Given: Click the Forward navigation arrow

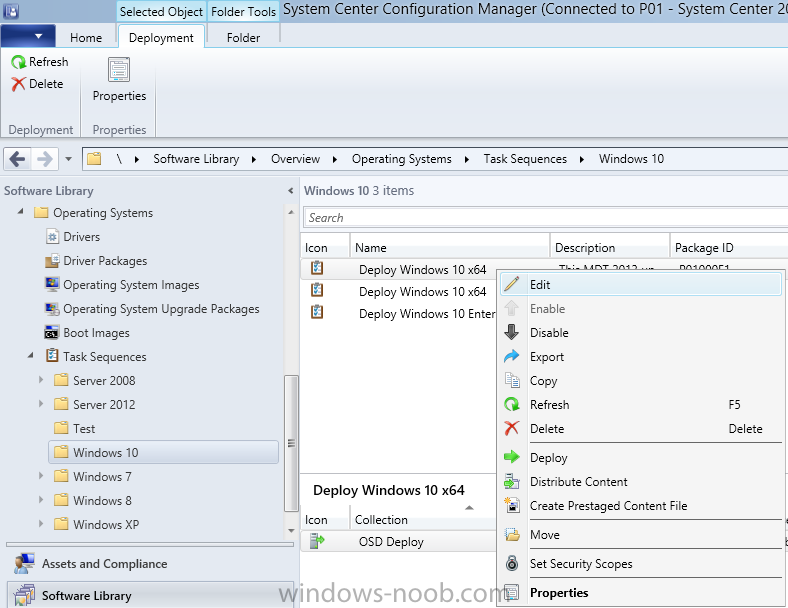Looking at the screenshot, I should [x=45, y=159].
